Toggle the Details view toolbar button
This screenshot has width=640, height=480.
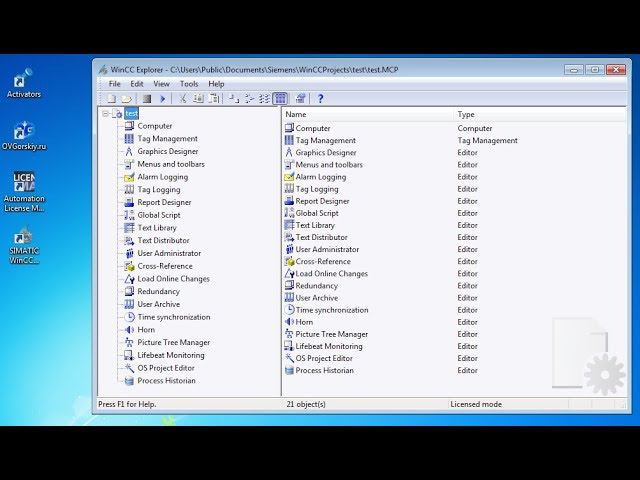[x=280, y=98]
